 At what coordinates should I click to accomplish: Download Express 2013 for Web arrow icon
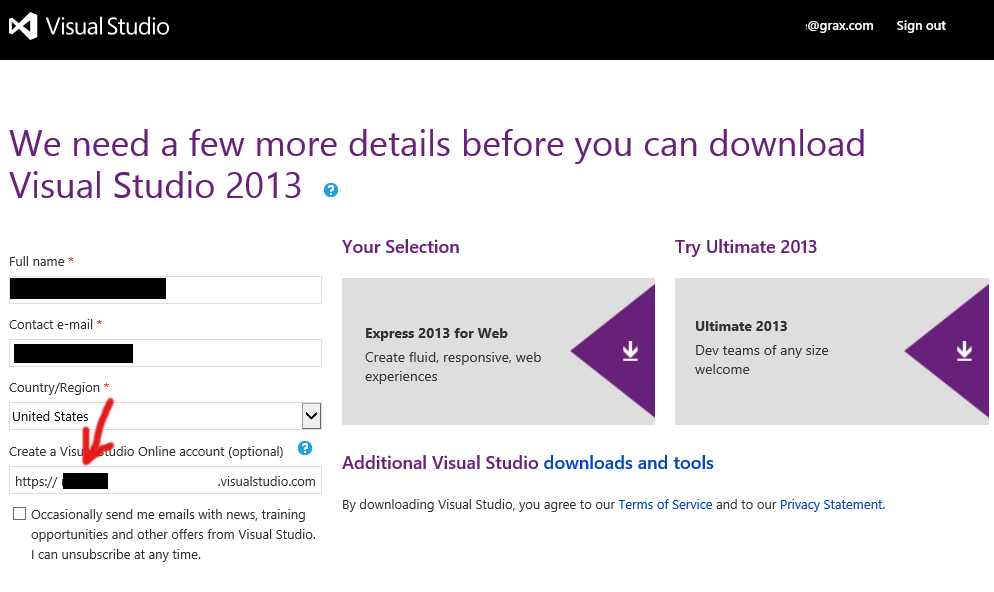coord(630,351)
